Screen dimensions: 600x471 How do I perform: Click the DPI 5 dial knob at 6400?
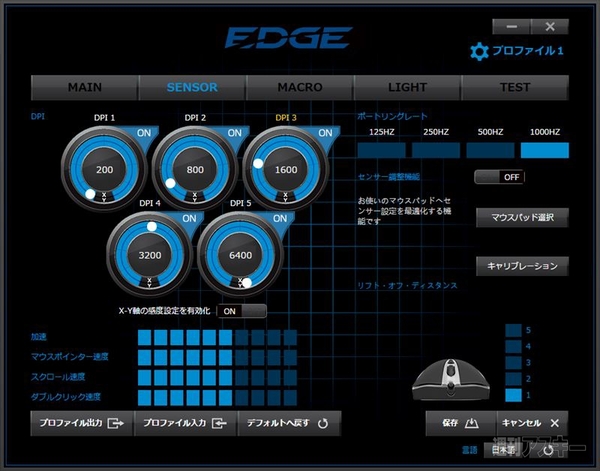click(x=247, y=283)
